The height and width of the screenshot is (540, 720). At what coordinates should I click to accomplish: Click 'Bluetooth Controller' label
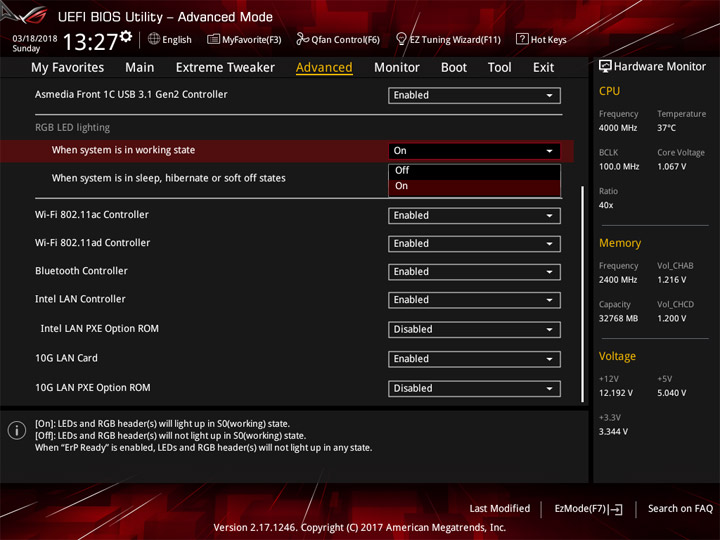(x=81, y=271)
